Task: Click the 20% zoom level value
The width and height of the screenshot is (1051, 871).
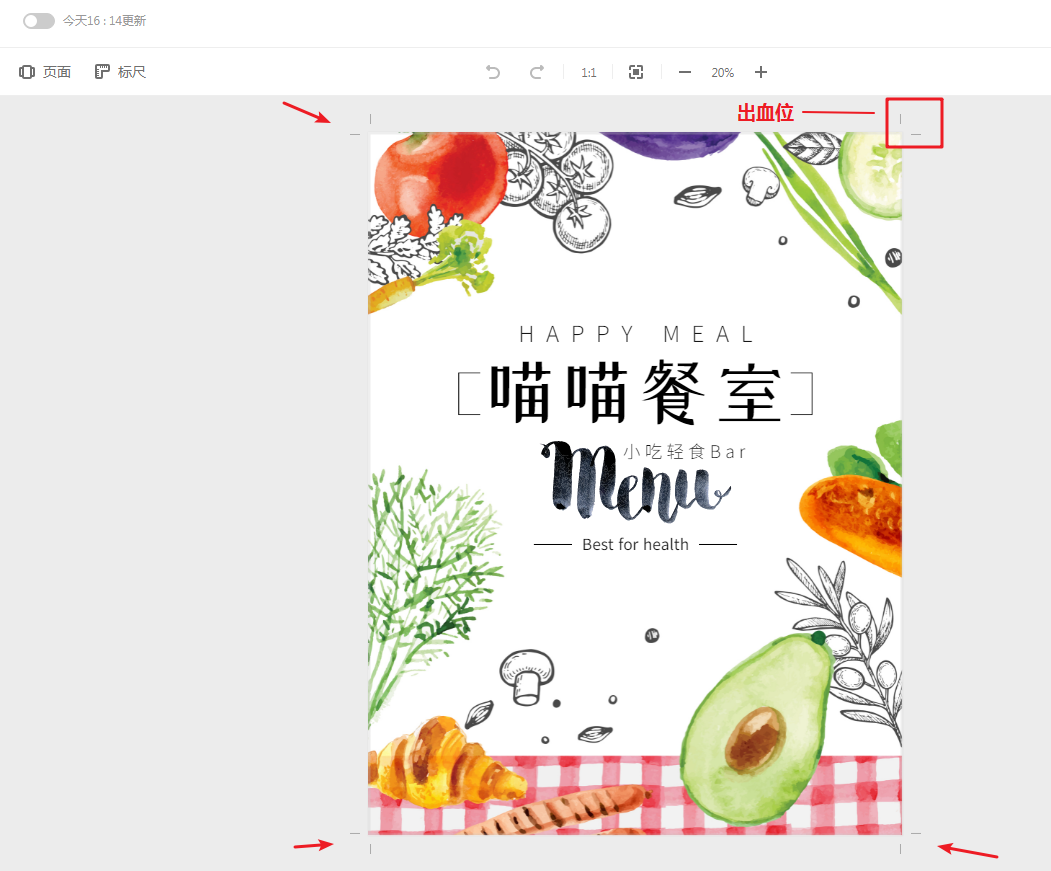Action: (x=723, y=72)
